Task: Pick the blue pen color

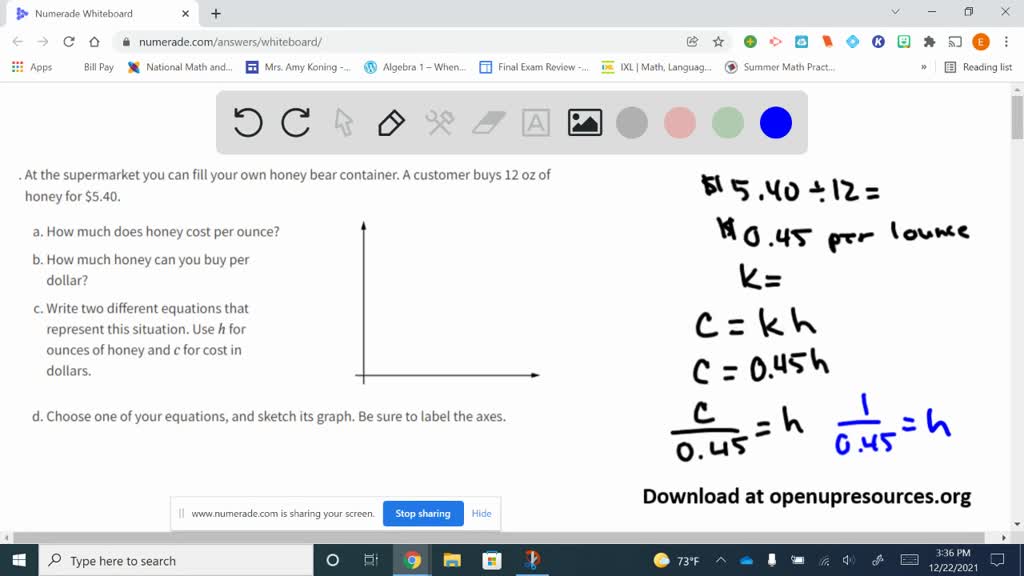Action: tap(776, 123)
